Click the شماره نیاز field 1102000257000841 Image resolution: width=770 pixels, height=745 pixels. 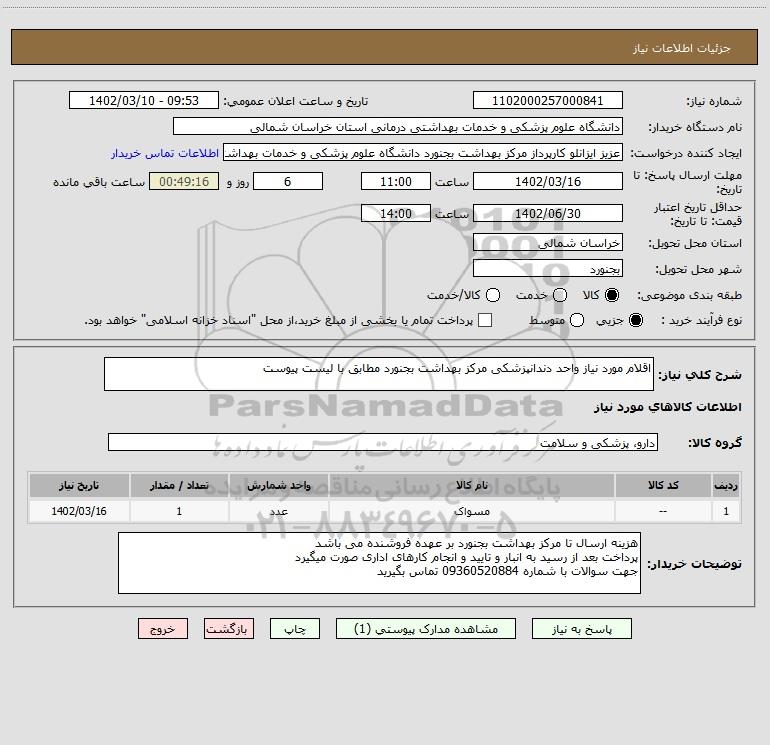(548, 100)
